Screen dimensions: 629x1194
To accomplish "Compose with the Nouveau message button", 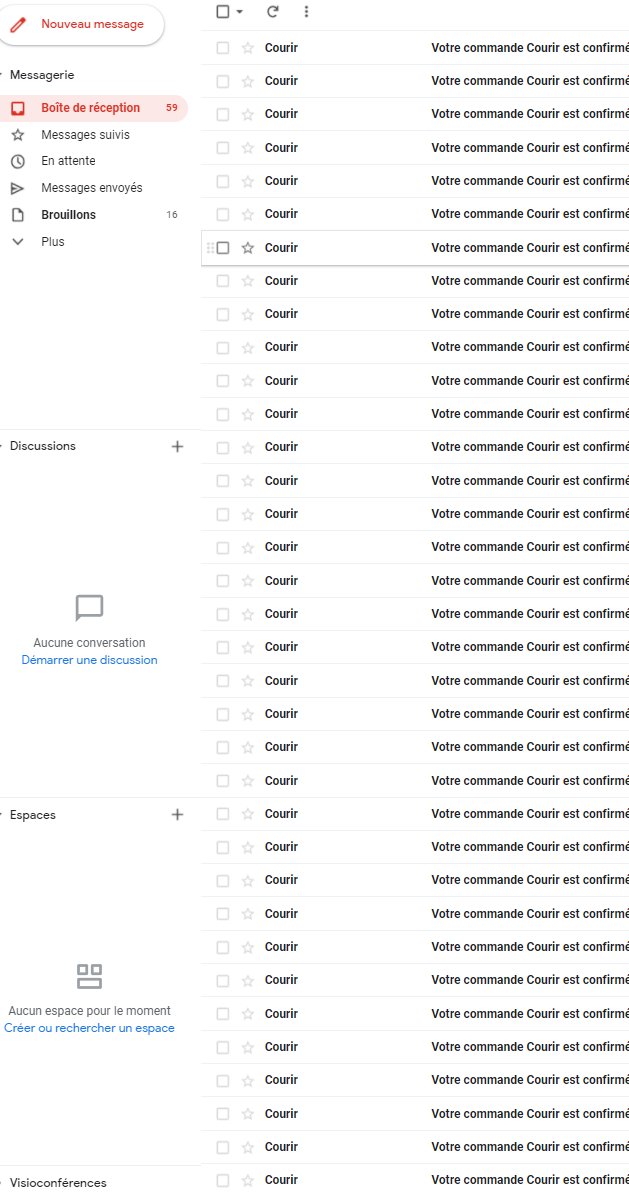I will click(81, 24).
